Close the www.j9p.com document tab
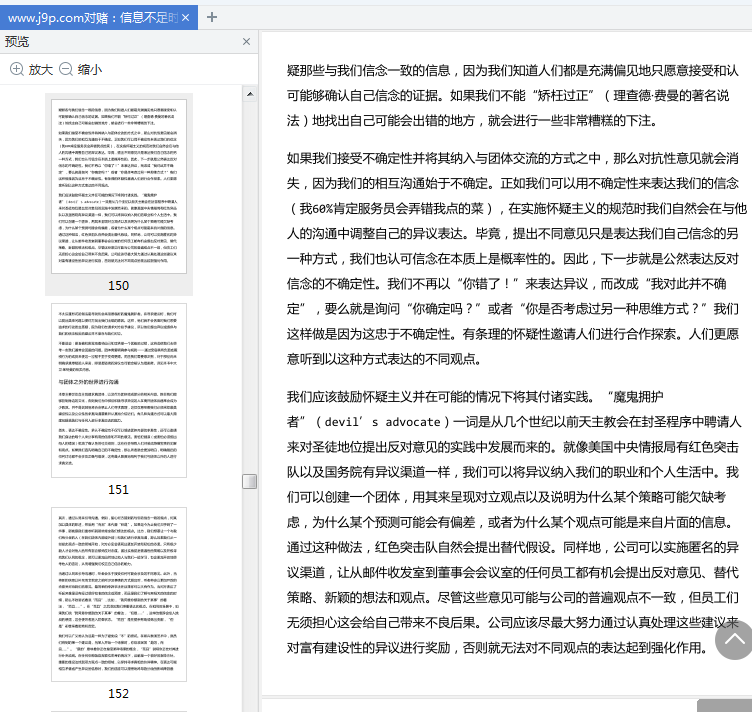Viewport: 752px width, 712px height. (186, 18)
